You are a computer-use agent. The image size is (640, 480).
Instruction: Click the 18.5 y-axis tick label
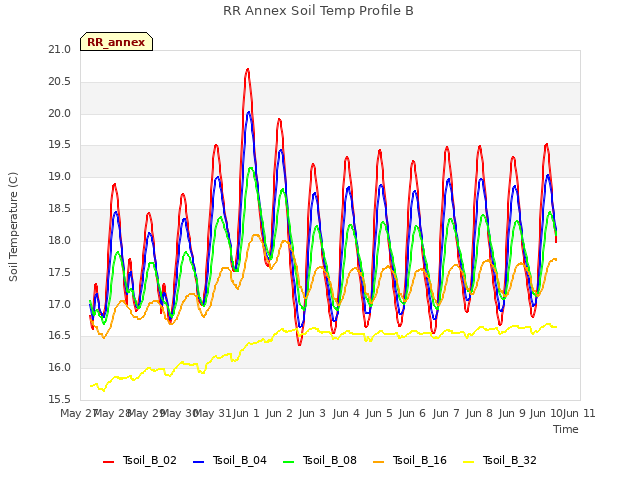[60, 209]
